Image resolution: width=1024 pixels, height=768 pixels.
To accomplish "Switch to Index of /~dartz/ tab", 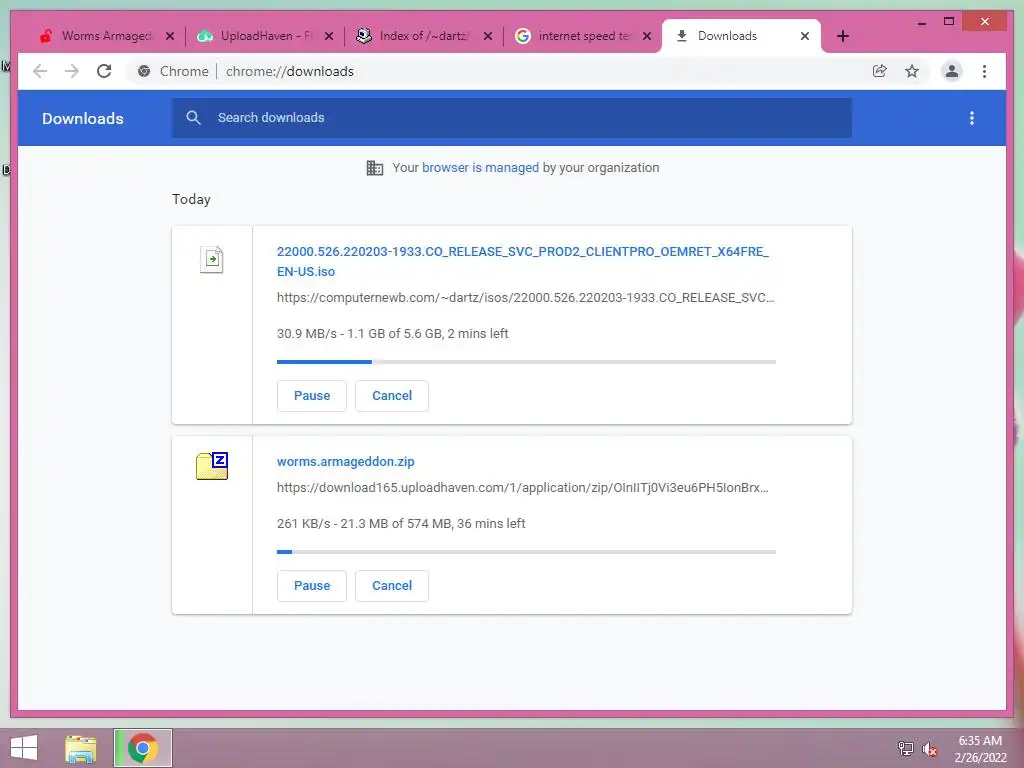I will [423, 36].
